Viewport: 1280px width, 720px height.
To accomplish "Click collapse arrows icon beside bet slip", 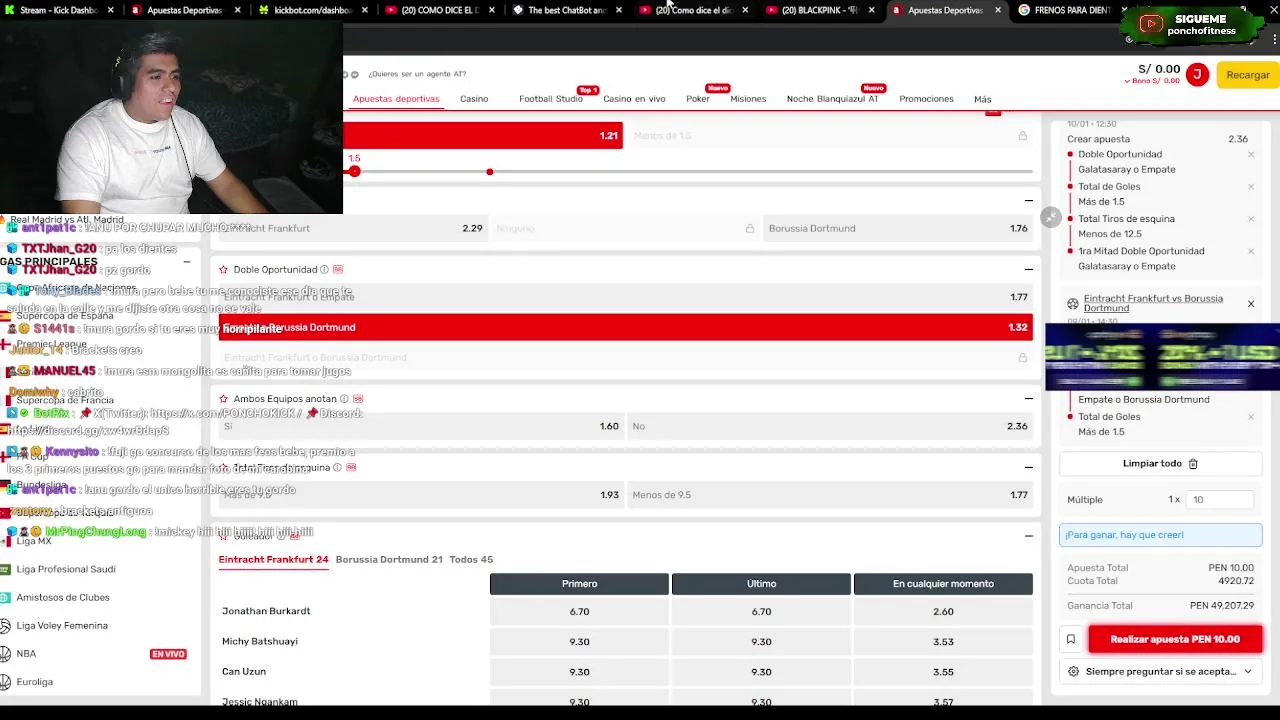I will [x=1050, y=217].
